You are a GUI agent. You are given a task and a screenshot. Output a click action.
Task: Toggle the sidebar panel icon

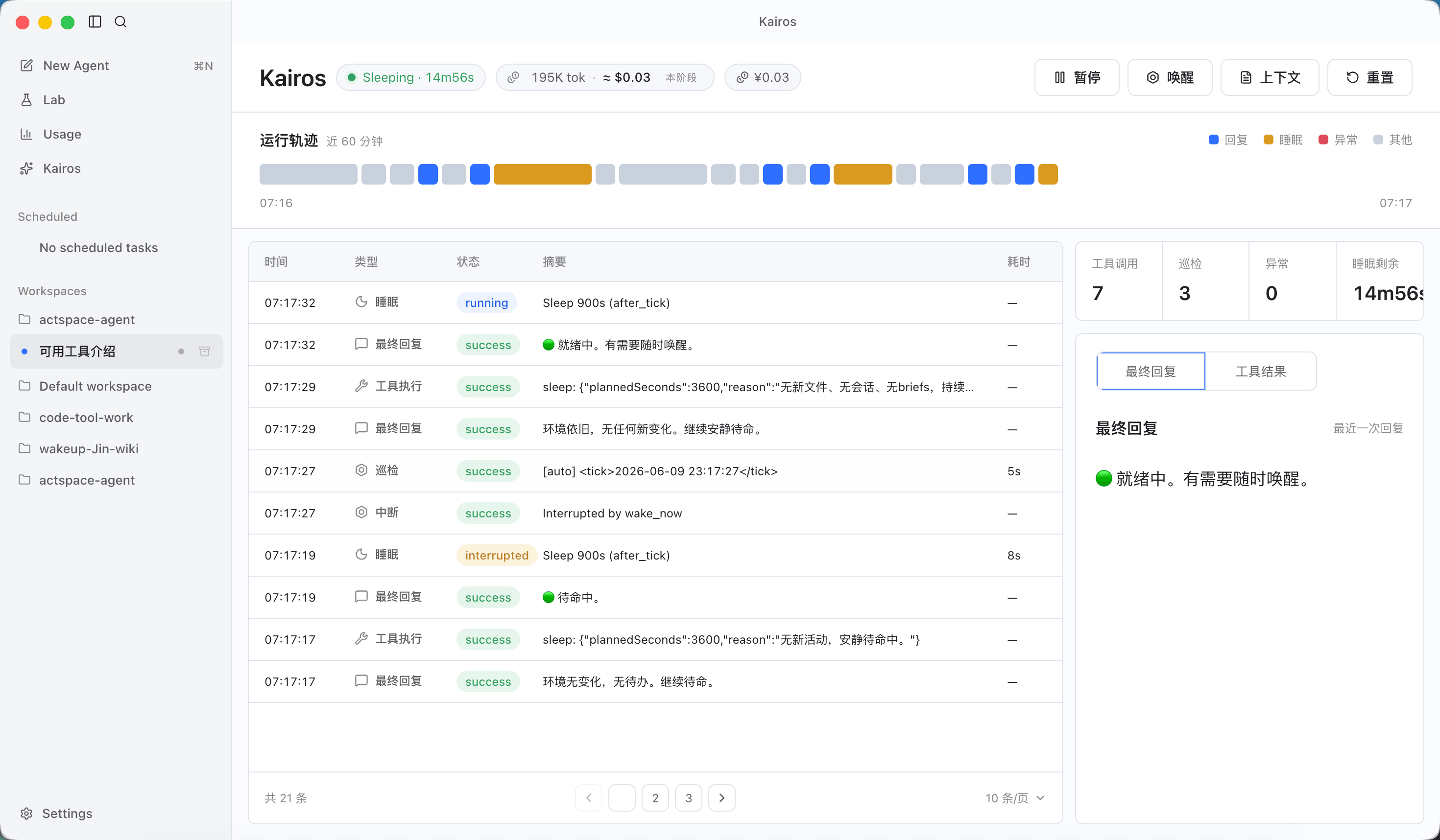pyautogui.click(x=95, y=22)
